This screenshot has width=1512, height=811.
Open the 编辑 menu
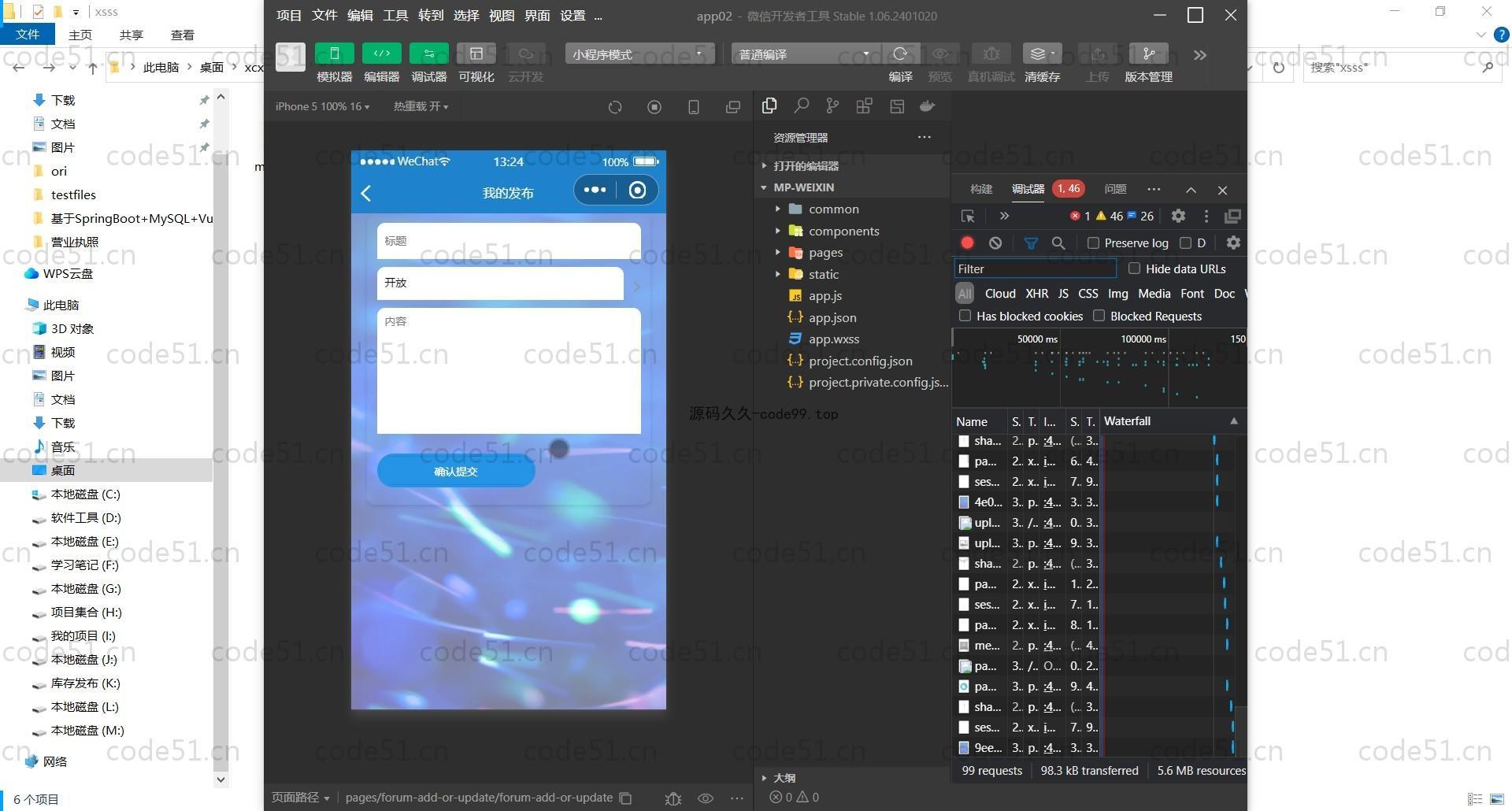coord(360,16)
